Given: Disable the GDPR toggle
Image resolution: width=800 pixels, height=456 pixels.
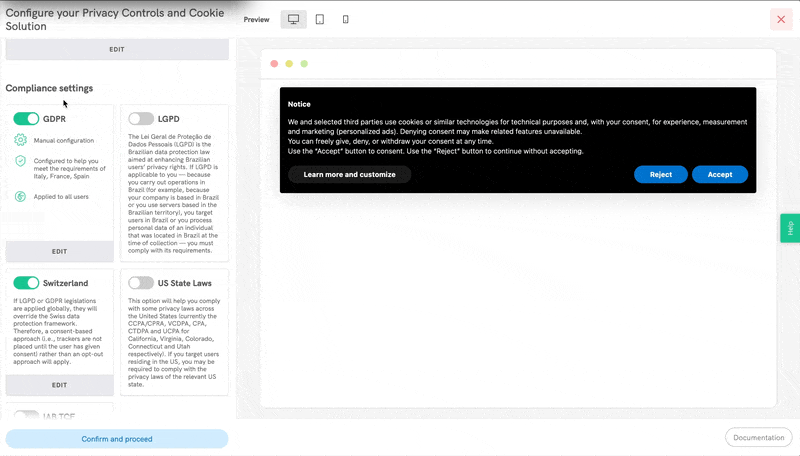Looking at the screenshot, I should (26, 118).
